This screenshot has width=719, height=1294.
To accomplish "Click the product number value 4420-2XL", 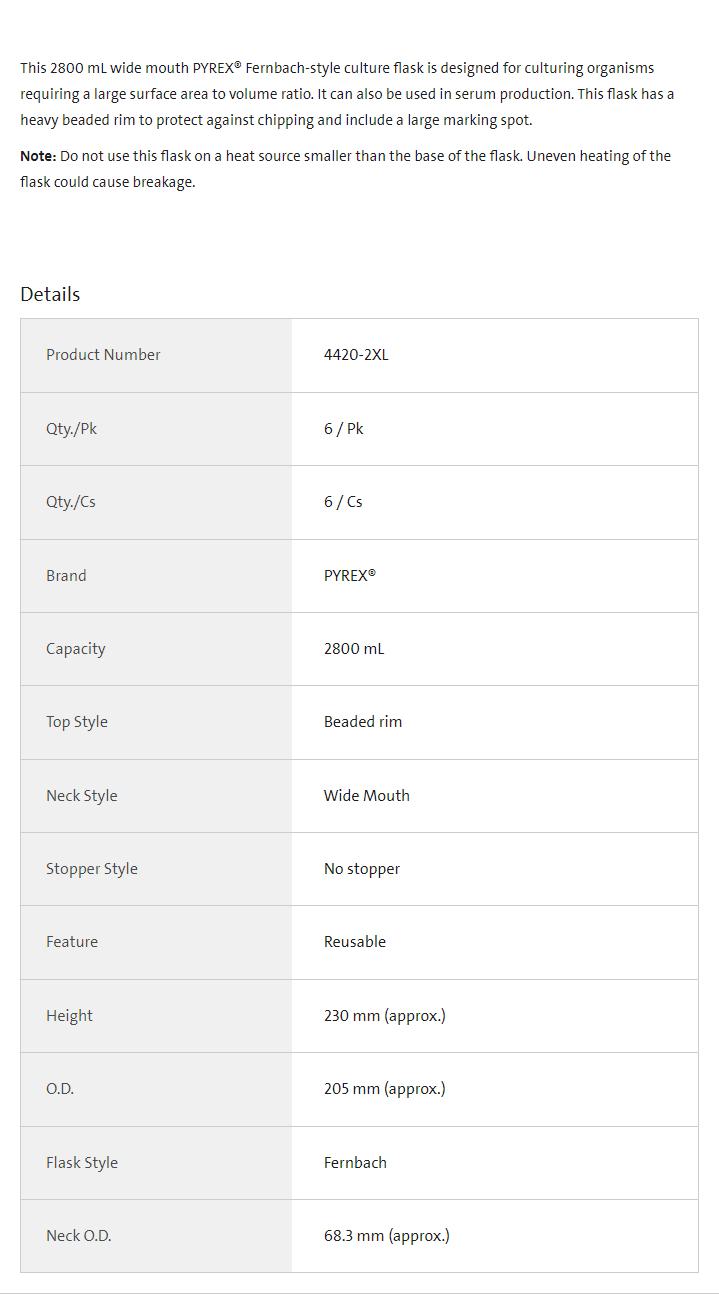I will (356, 355).
